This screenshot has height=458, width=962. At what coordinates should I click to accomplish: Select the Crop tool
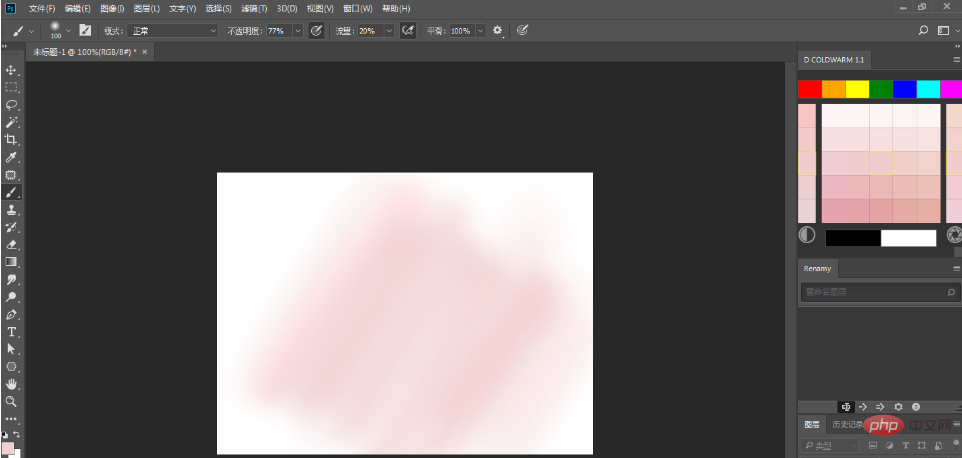(x=11, y=140)
